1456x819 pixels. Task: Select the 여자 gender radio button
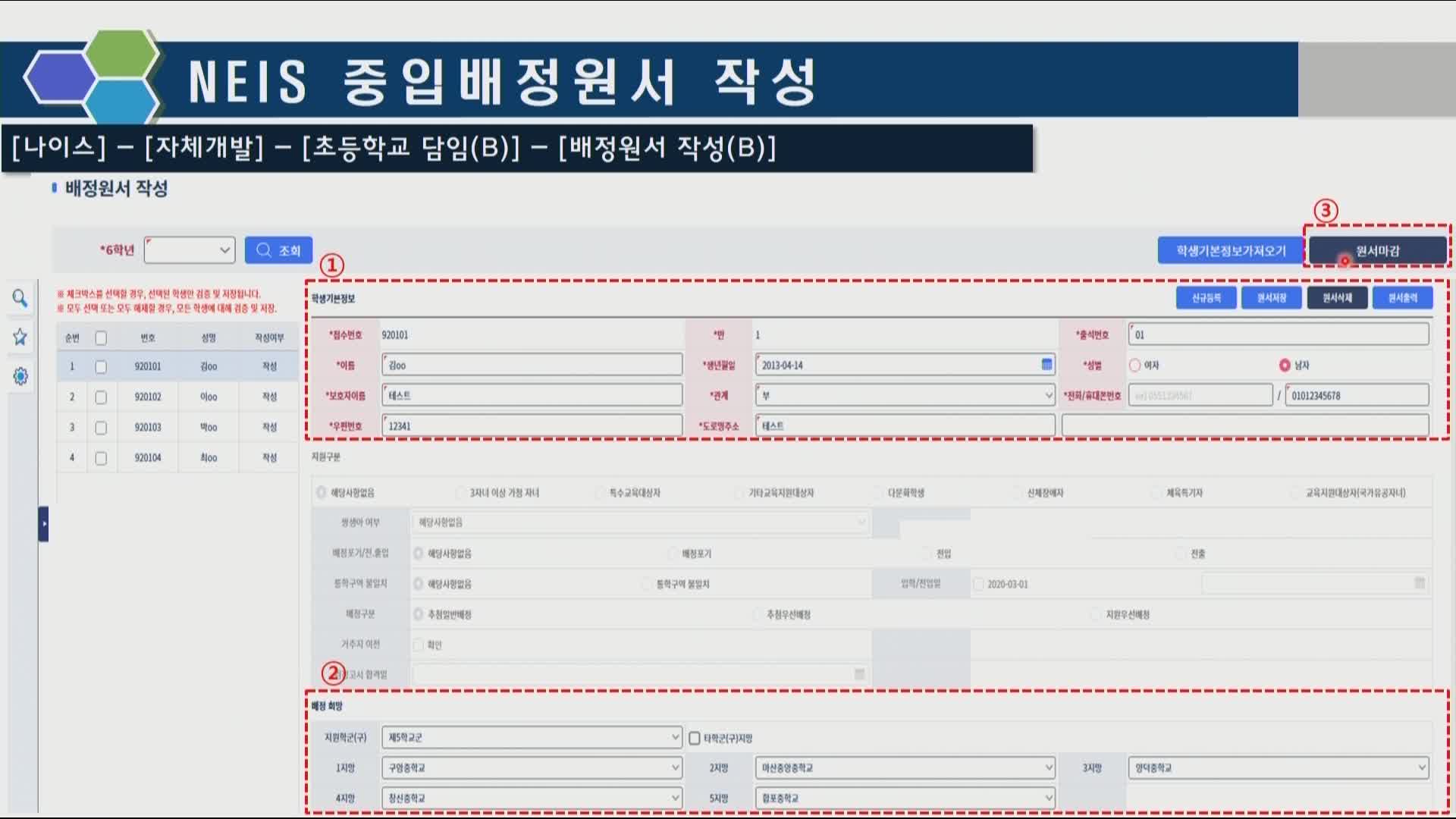pyautogui.click(x=1135, y=366)
